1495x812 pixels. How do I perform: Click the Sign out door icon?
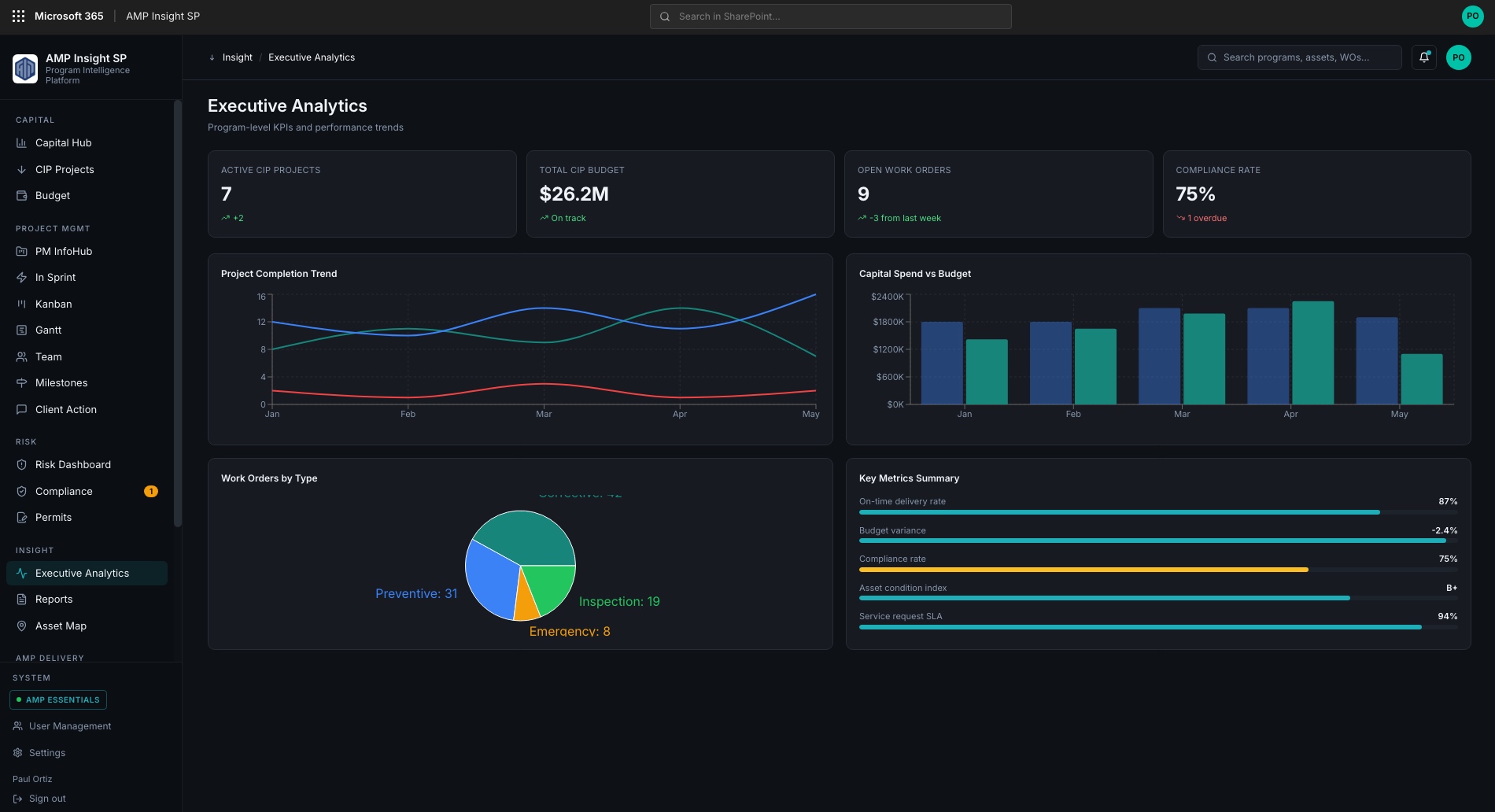point(17,799)
